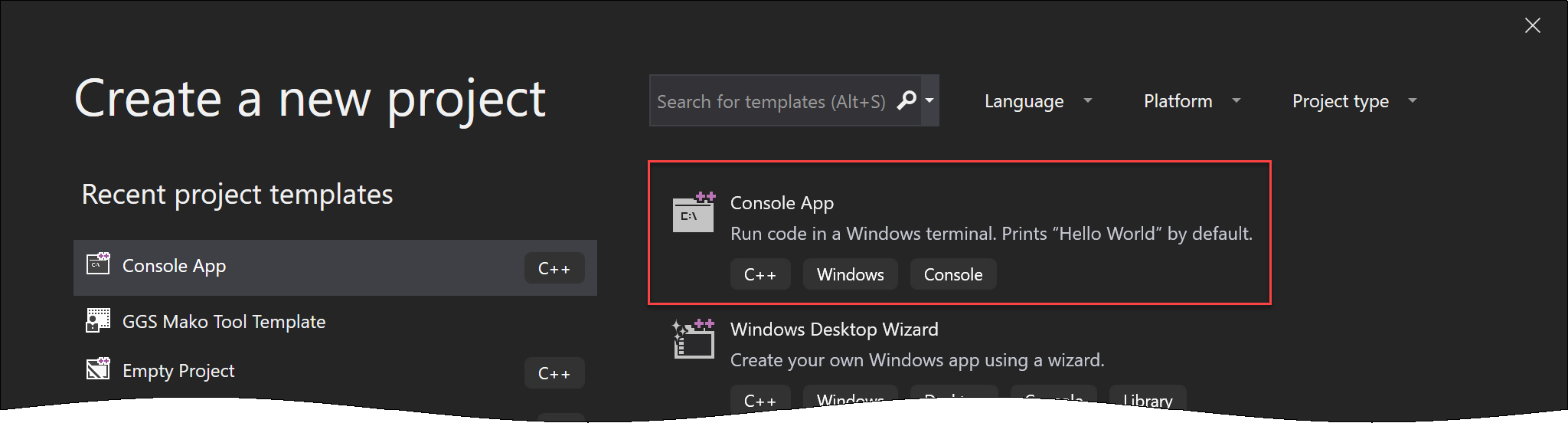1568x423 pixels.
Task: Click the Empty Project icon
Action: (x=98, y=369)
